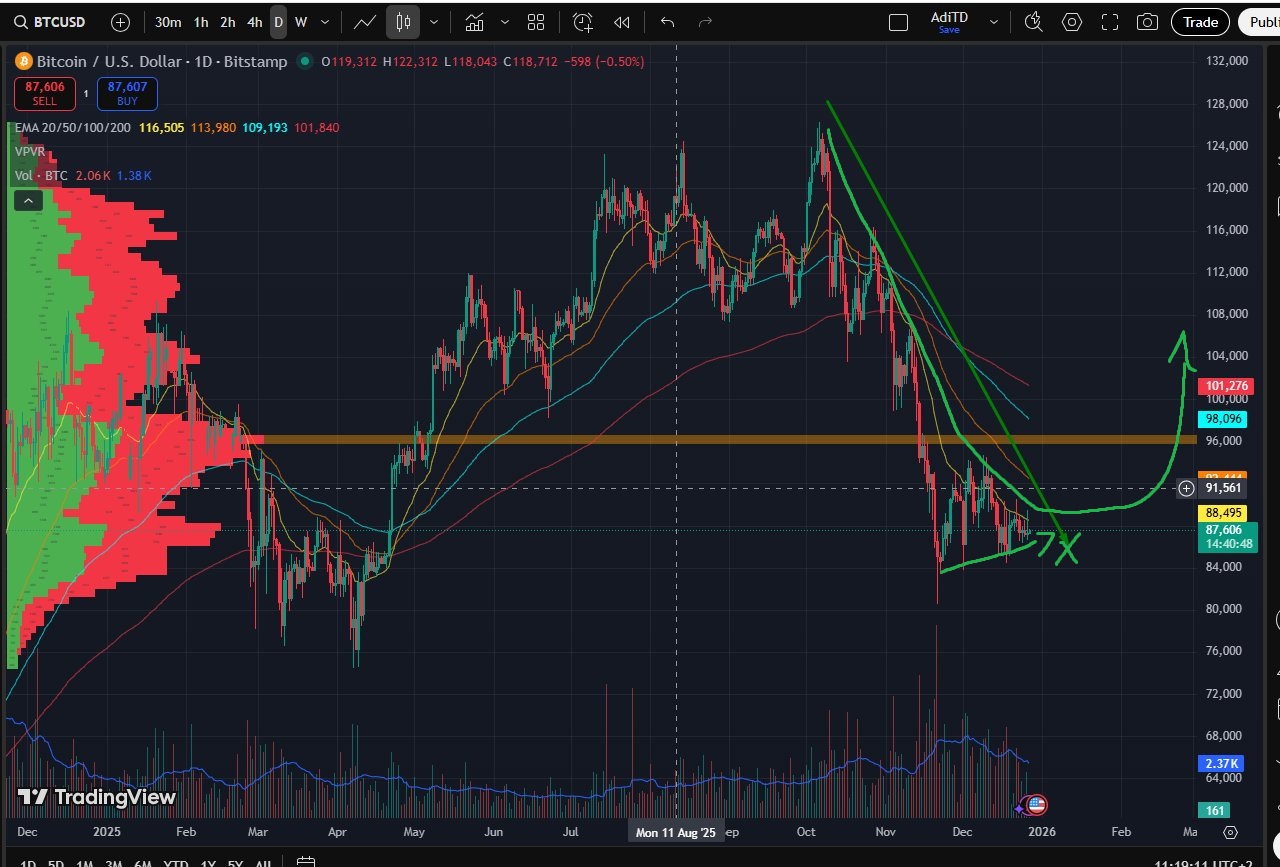
Task: Undo the last chart action
Action: click(668, 22)
